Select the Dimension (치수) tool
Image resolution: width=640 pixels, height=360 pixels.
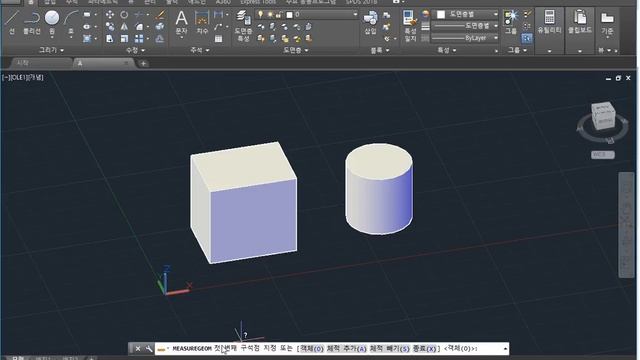point(202,22)
